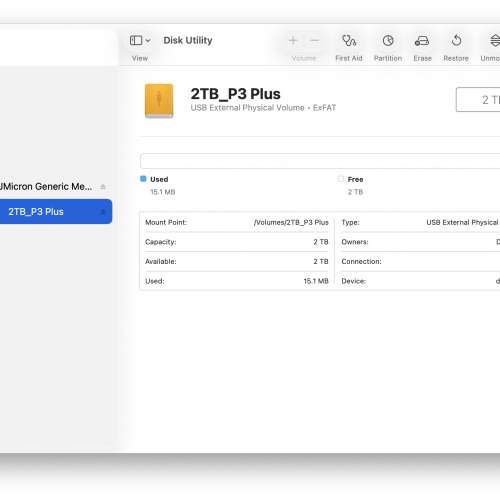
Task: Click the Restore arrow icon
Action: [x=456, y=41]
